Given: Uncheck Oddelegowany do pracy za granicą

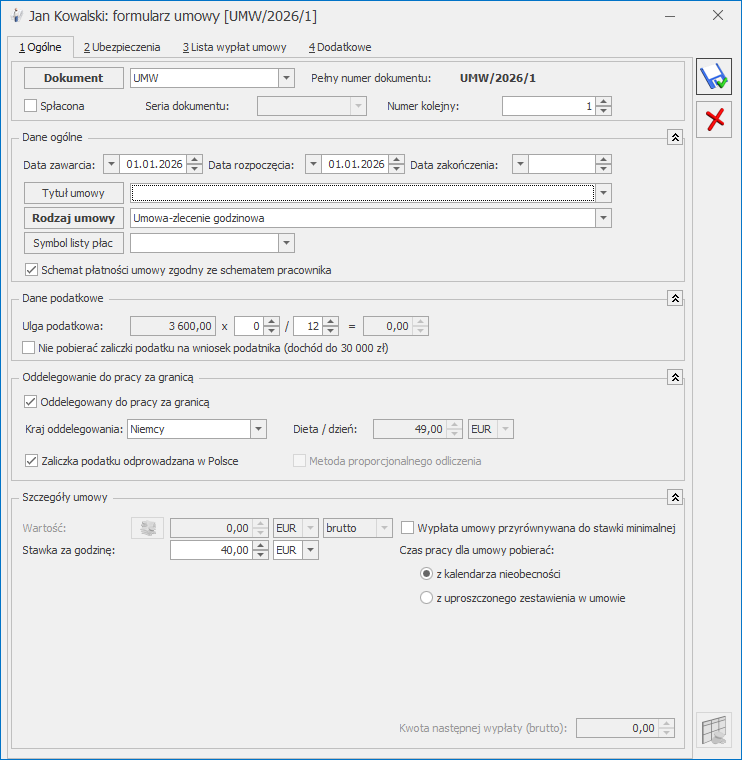Looking at the screenshot, I should (x=31, y=402).
